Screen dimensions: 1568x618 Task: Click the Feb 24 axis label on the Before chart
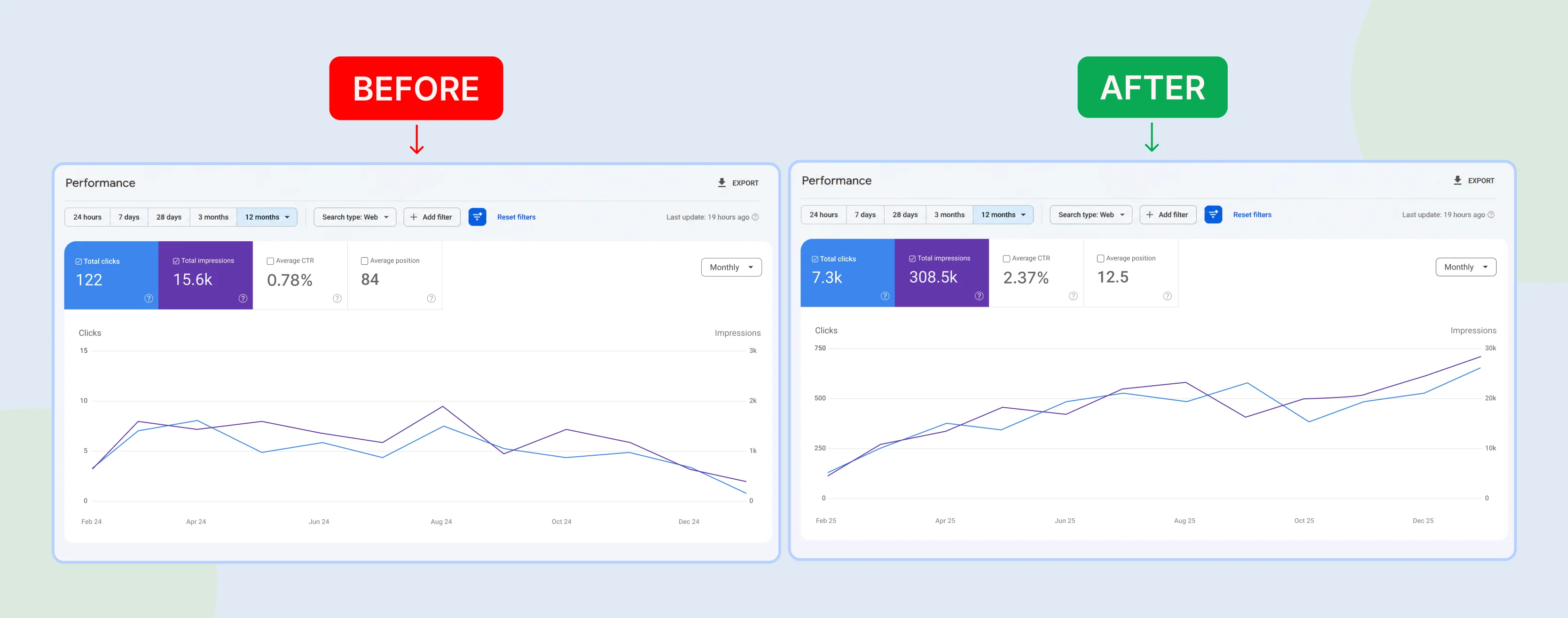(x=91, y=522)
